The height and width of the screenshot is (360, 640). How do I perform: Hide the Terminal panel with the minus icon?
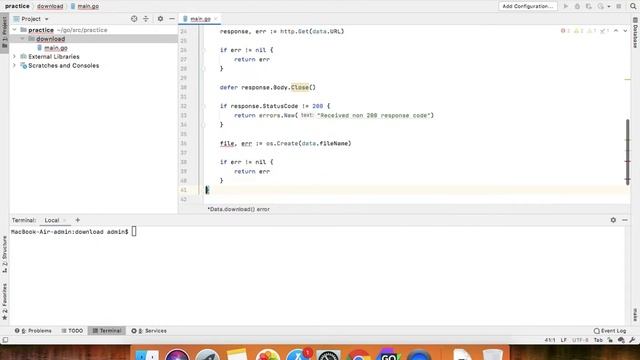[625, 220]
